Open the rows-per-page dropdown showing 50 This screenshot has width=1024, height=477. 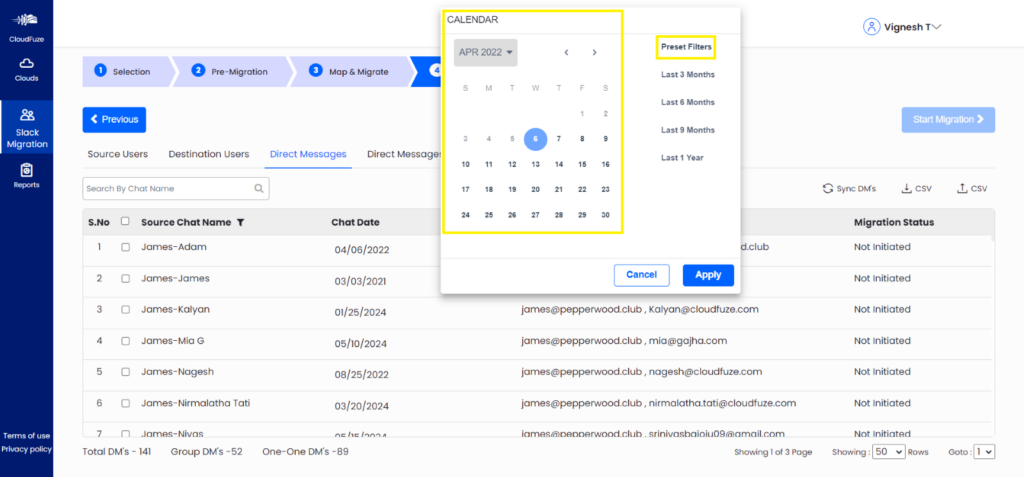(889, 452)
